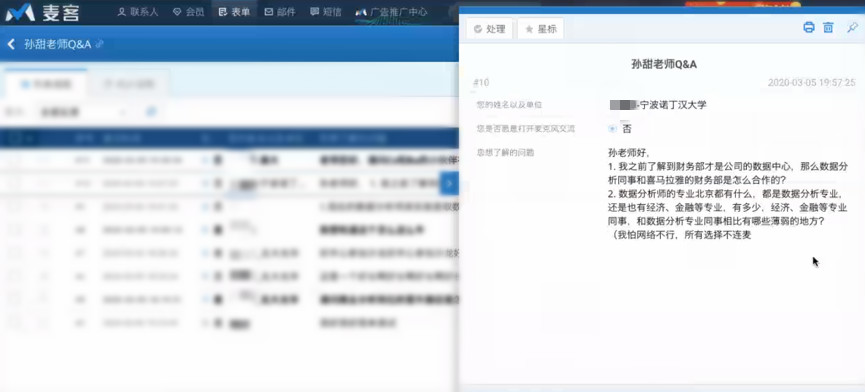The image size is (865, 392).
Task: Click the timestamp 2020-03-05 19:57:25
Action: 811,83
